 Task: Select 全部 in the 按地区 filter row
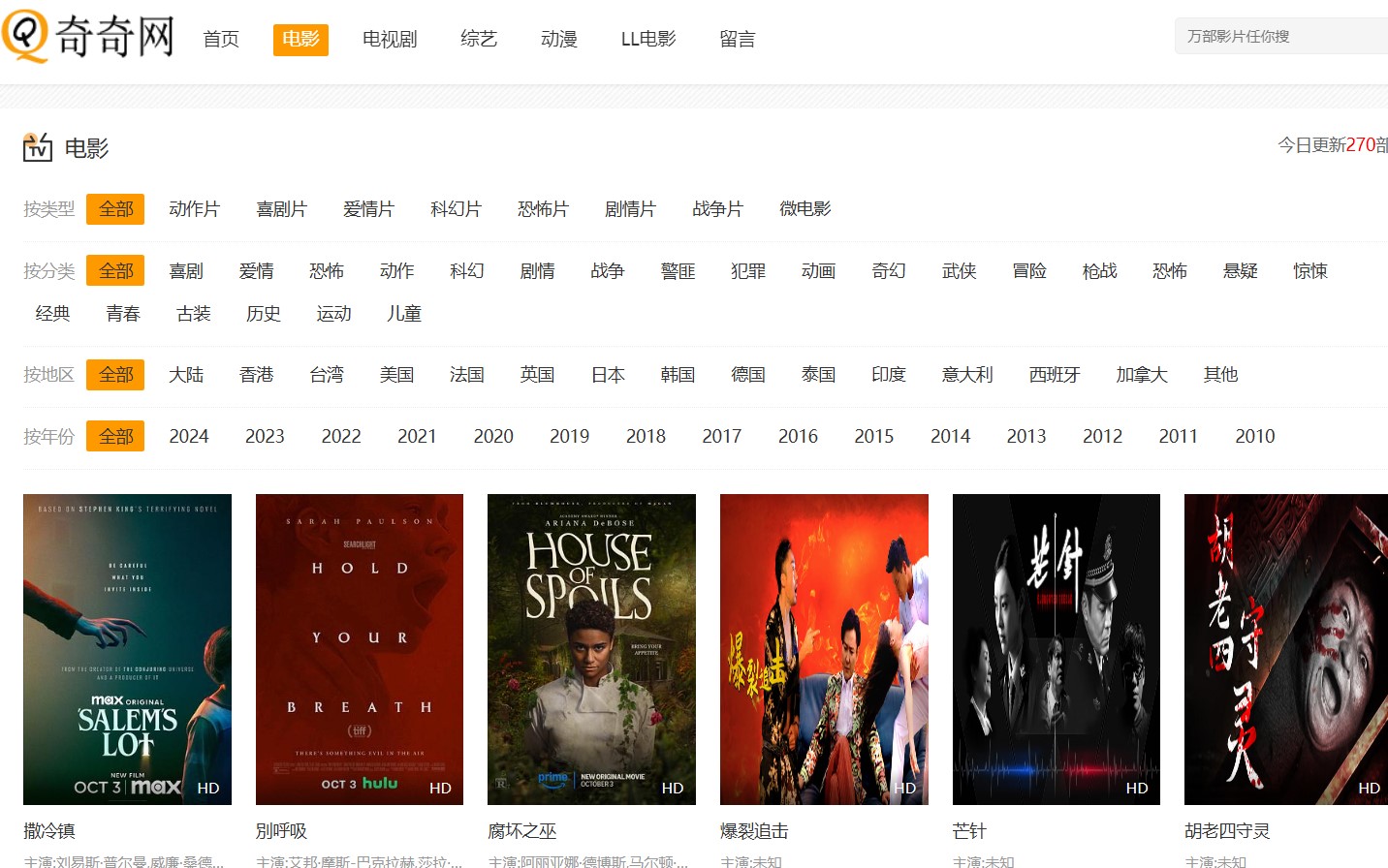pos(115,375)
